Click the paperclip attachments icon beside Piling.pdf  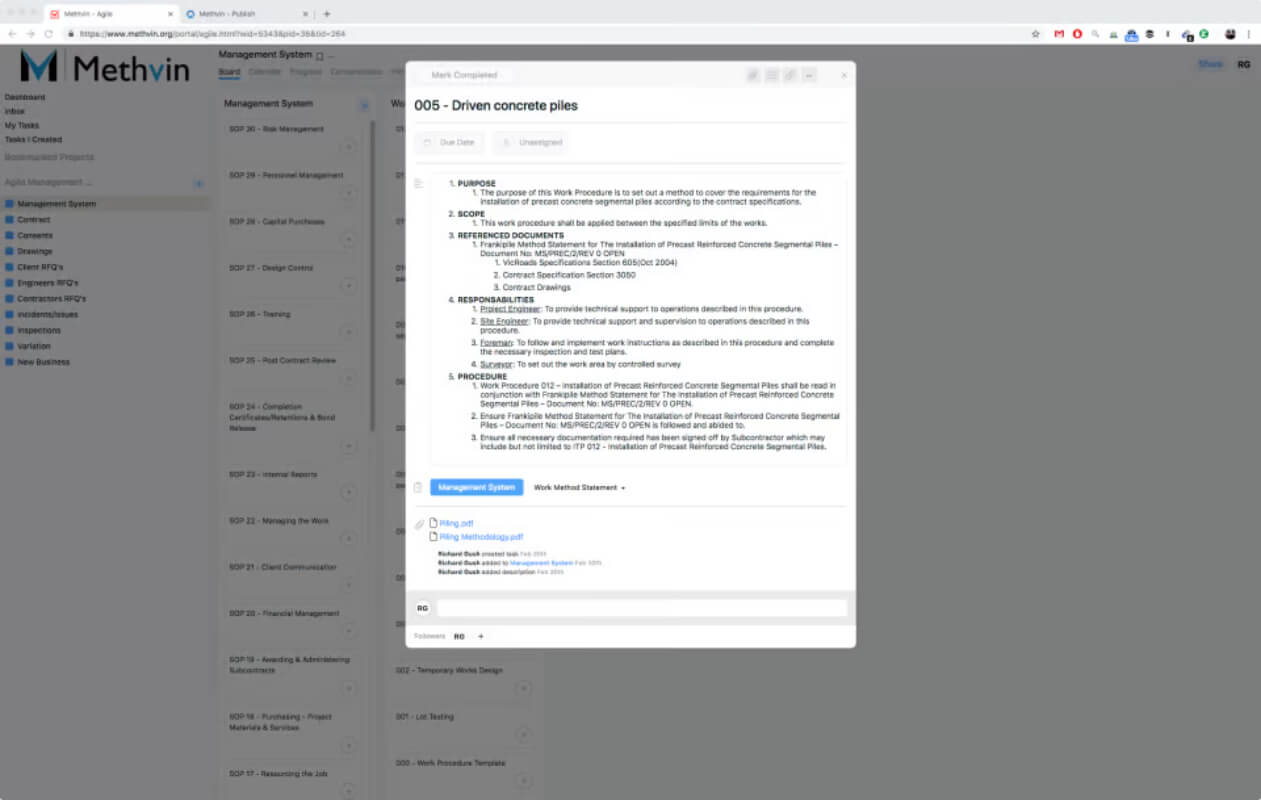tap(420, 524)
